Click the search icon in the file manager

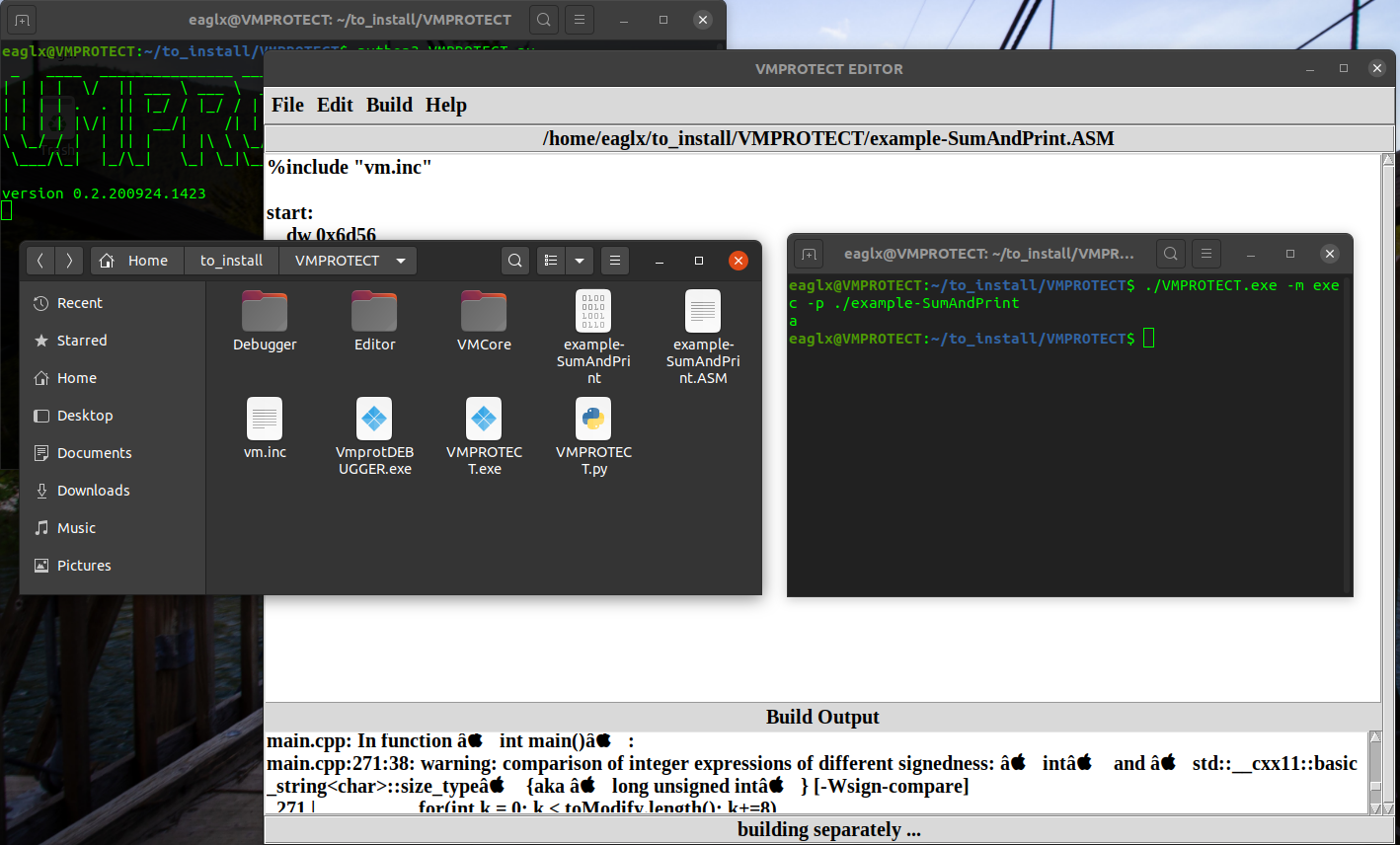[515, 261]
